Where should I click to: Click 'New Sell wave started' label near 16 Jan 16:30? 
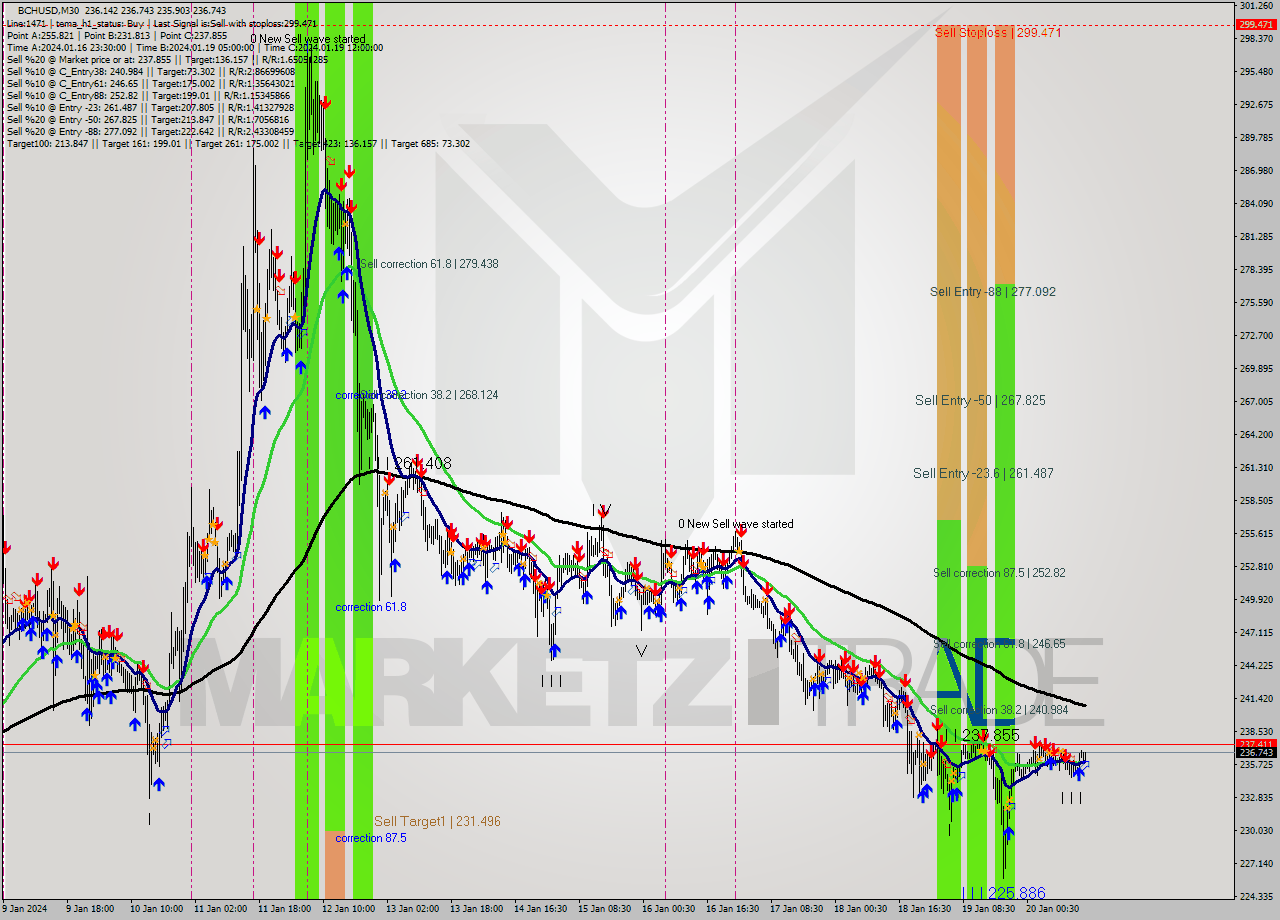[736, 524]
